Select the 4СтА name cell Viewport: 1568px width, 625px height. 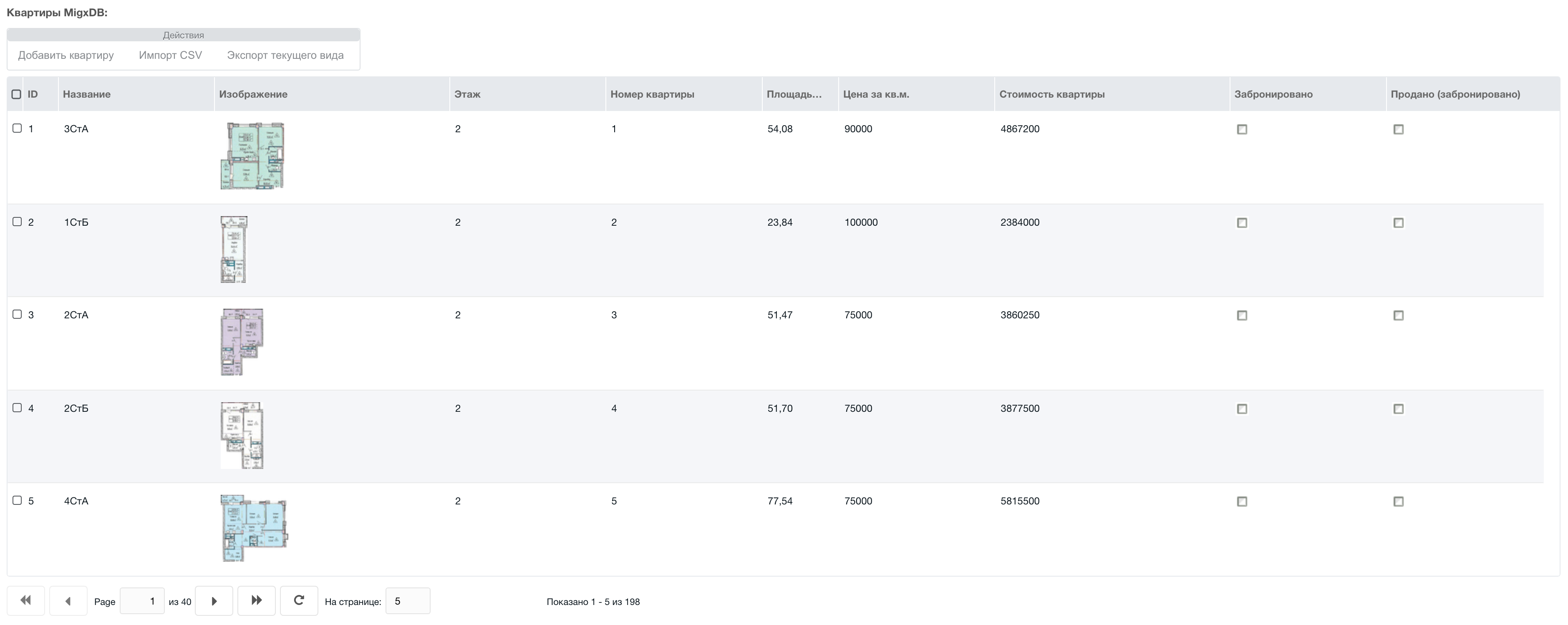76,501
